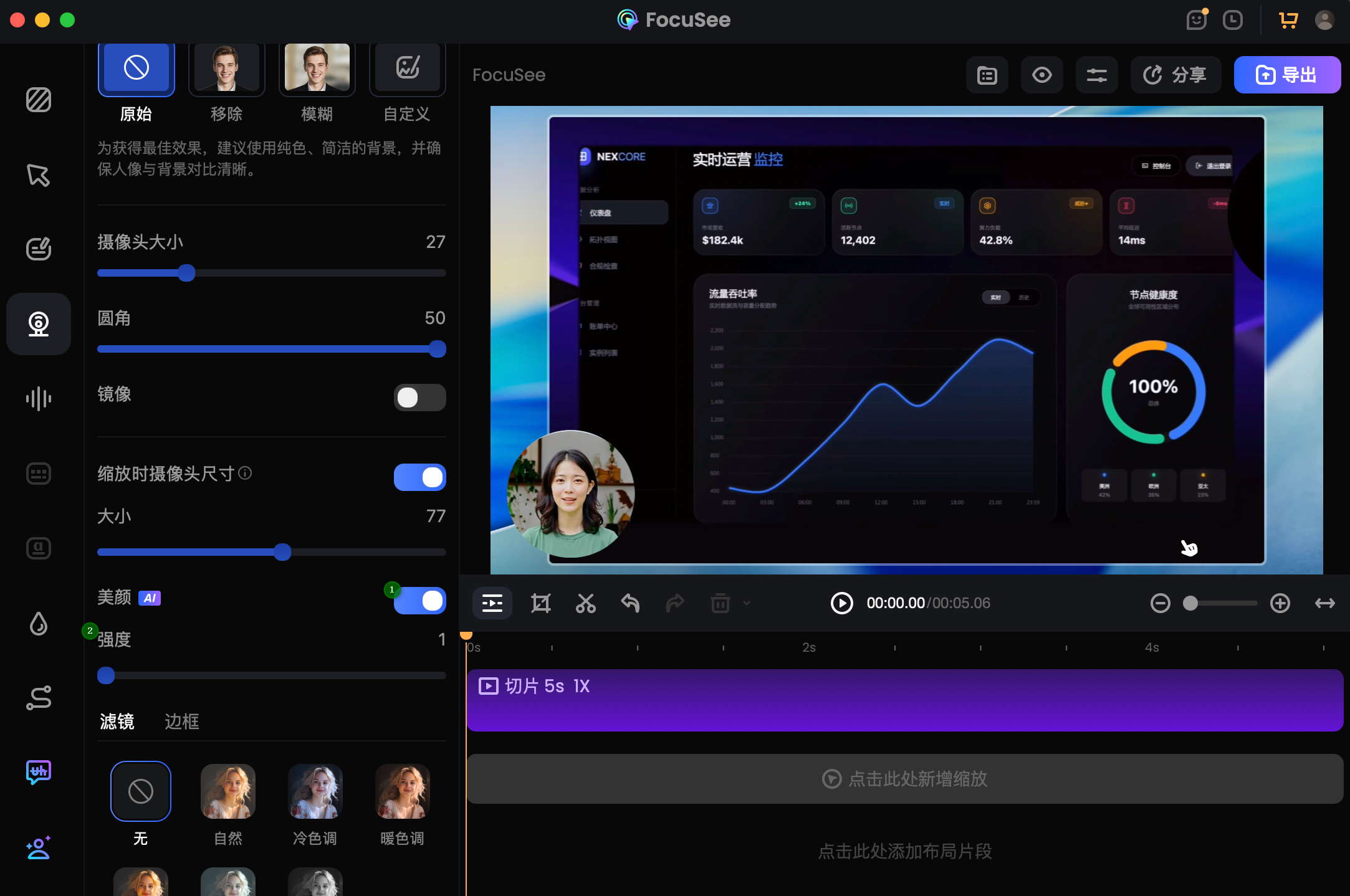The width and height of the screenshot is (1350, 896).
Task: Click the shopping cart icon
Action: (x=1288, y=20)
